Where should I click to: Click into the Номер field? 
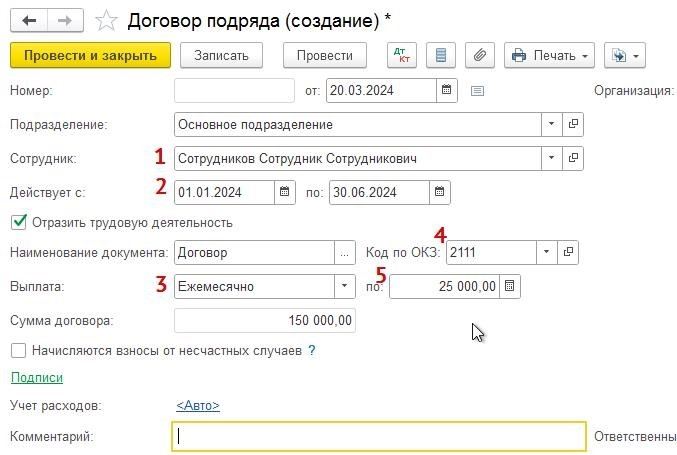(234, 90)
